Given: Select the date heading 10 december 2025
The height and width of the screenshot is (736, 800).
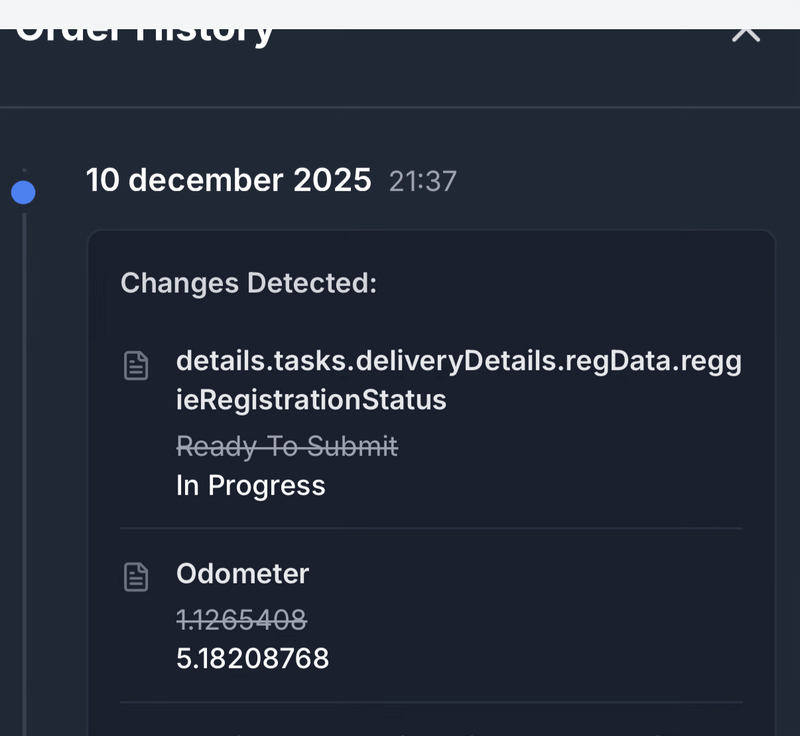Looking at the screenshot, I should click(x=228, y=180).
